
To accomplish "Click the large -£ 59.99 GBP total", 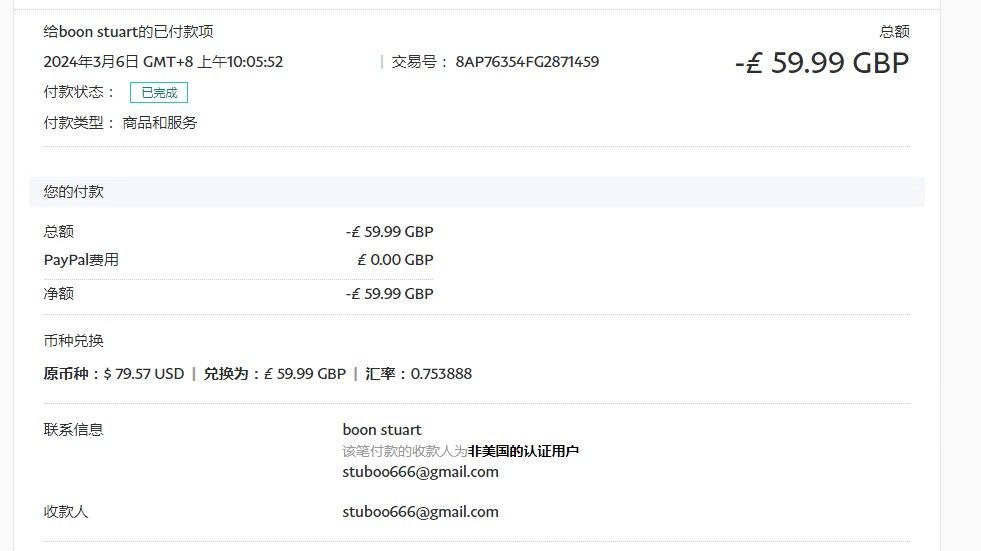I will click(x=821, y=64).
